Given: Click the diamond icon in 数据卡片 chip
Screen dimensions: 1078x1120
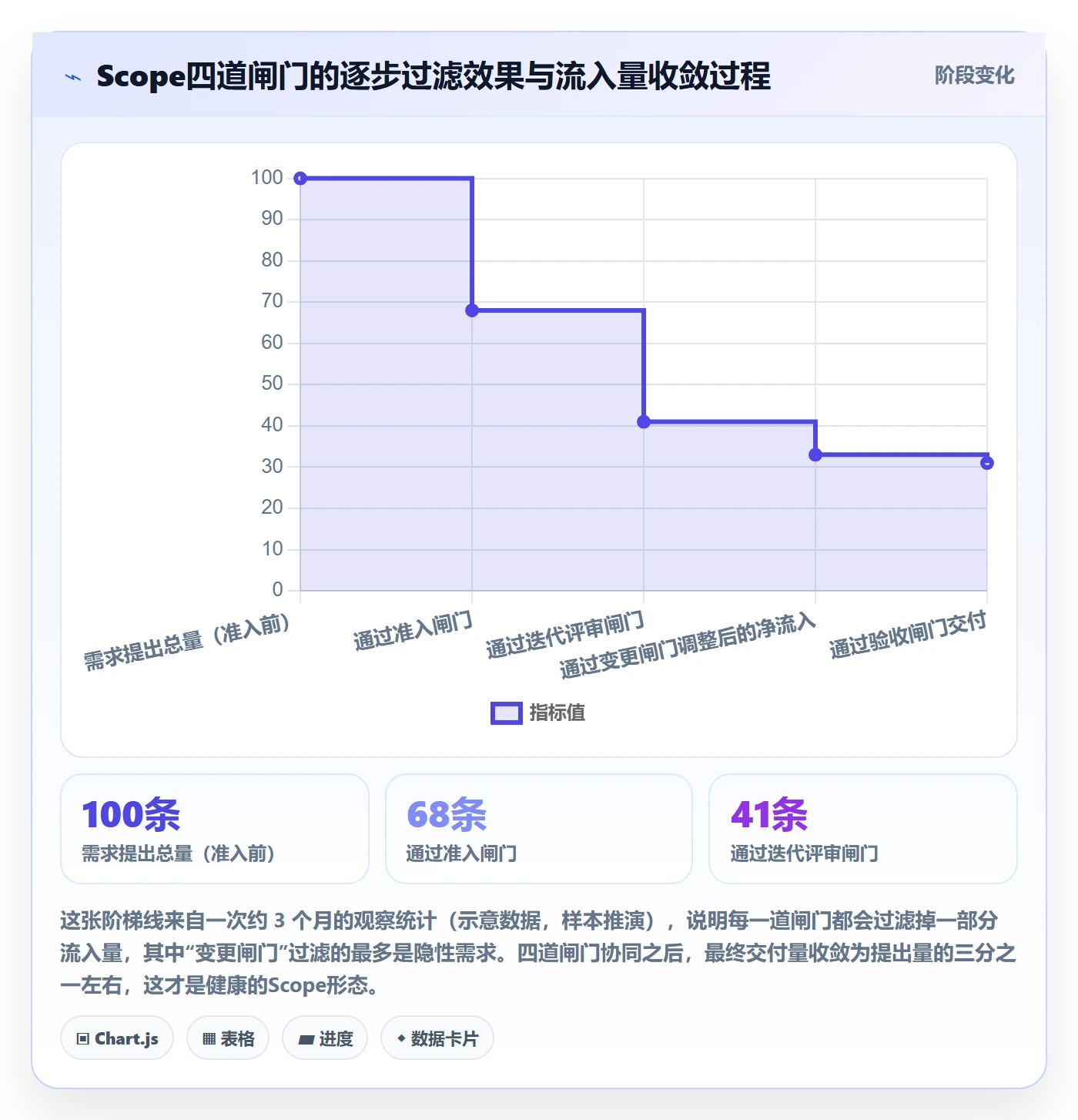Looking at the screenshot, I should point(401,1038).
